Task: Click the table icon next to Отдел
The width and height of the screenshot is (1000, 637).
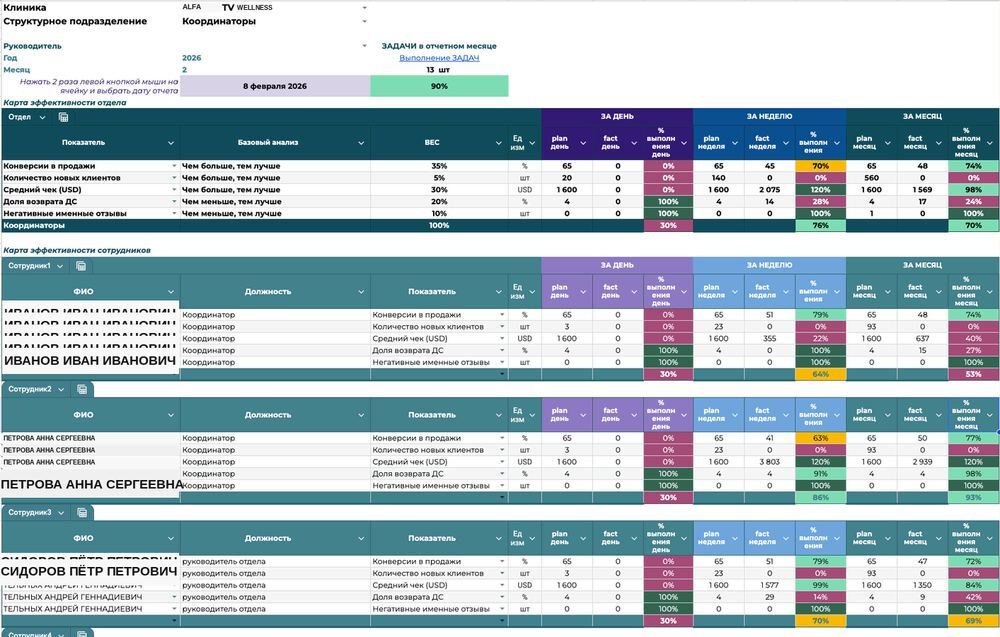Action: (63, 117)
